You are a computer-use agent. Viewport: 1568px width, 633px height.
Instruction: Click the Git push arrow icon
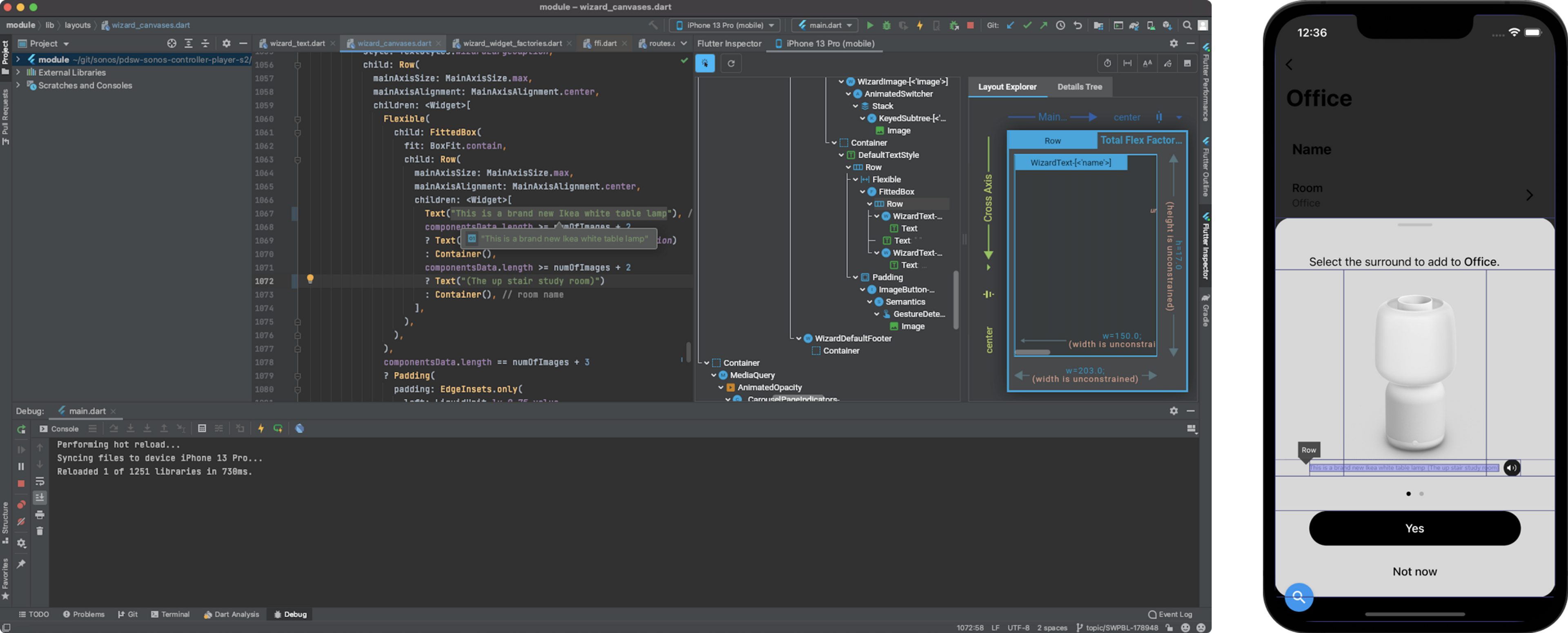pyautogui.click(x=1043, y=25)
